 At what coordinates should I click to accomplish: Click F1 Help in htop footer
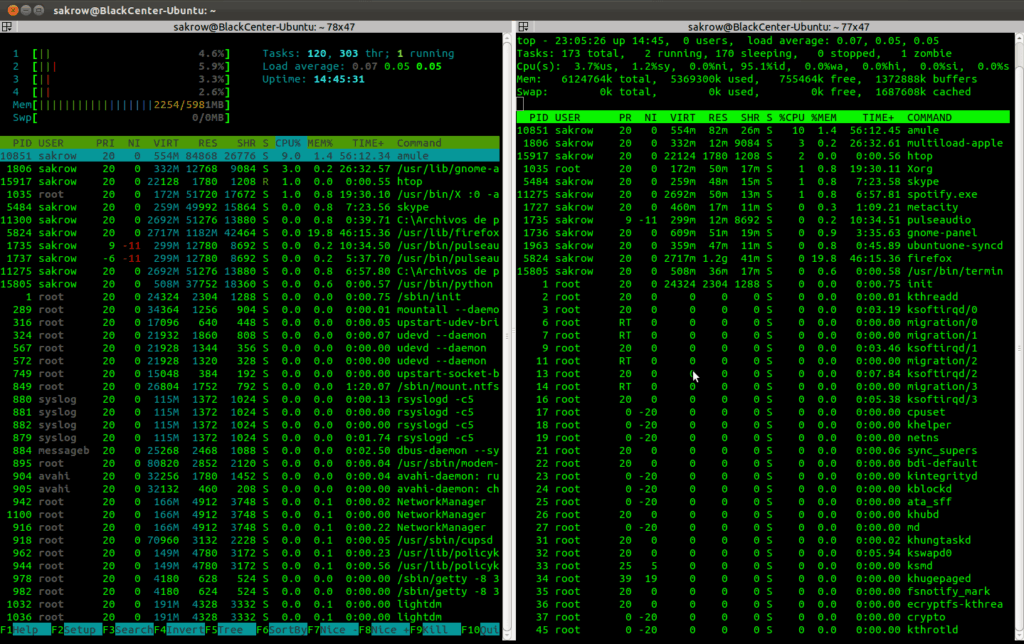click(x=25, y=630)
